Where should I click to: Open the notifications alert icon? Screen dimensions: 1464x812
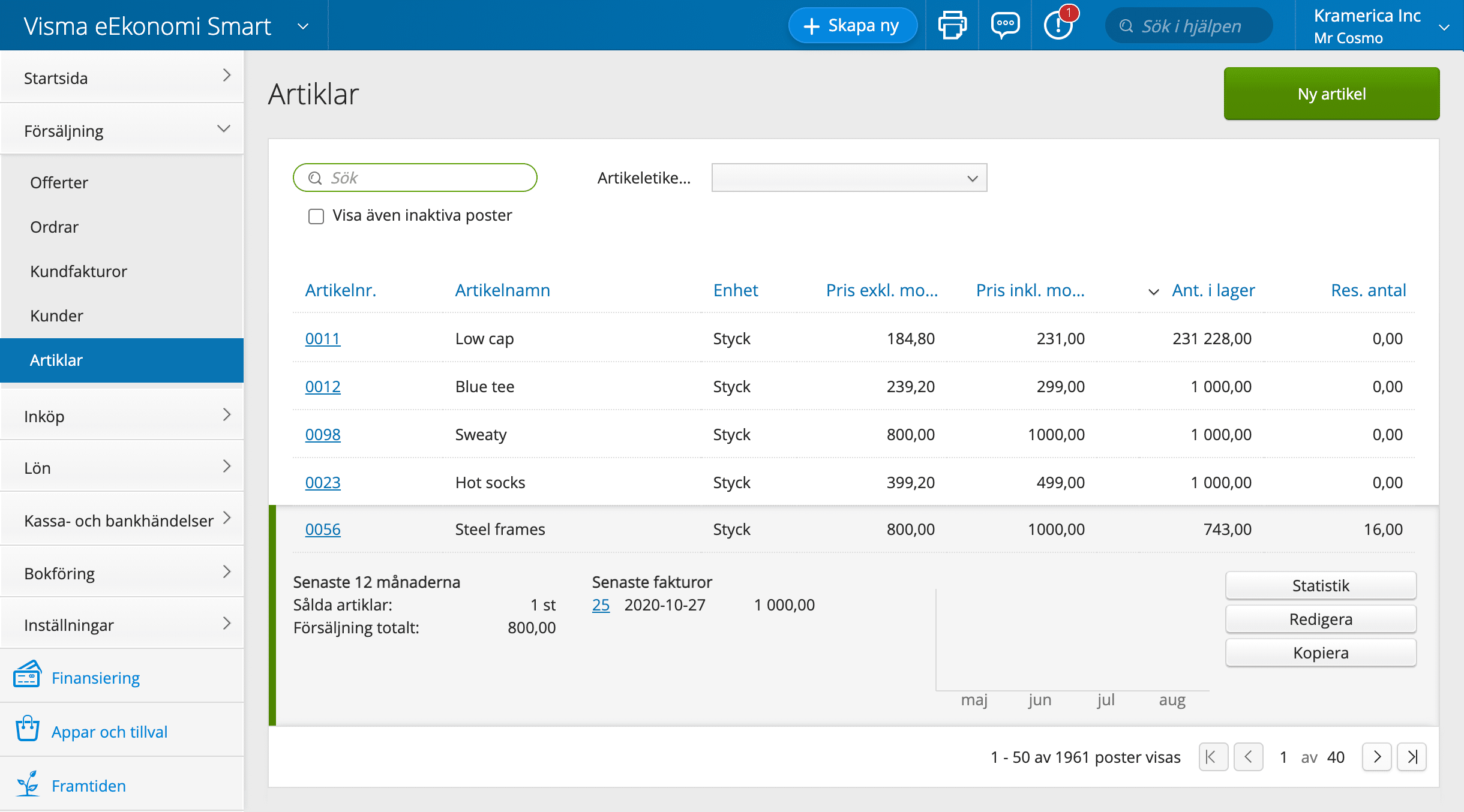(x=1058, y=26)
